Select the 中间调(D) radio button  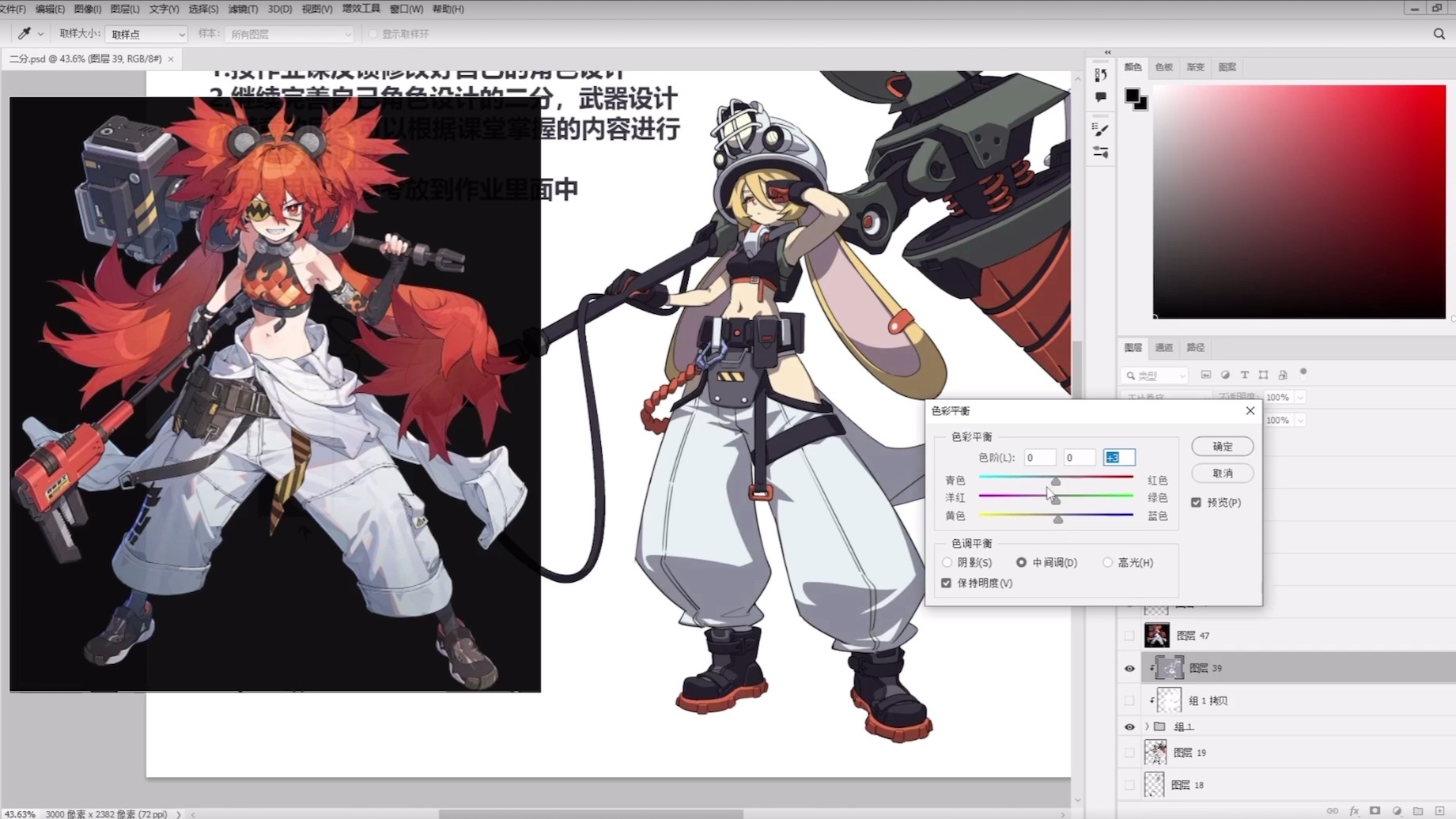pyautogui.click(x=1021, y=563)
